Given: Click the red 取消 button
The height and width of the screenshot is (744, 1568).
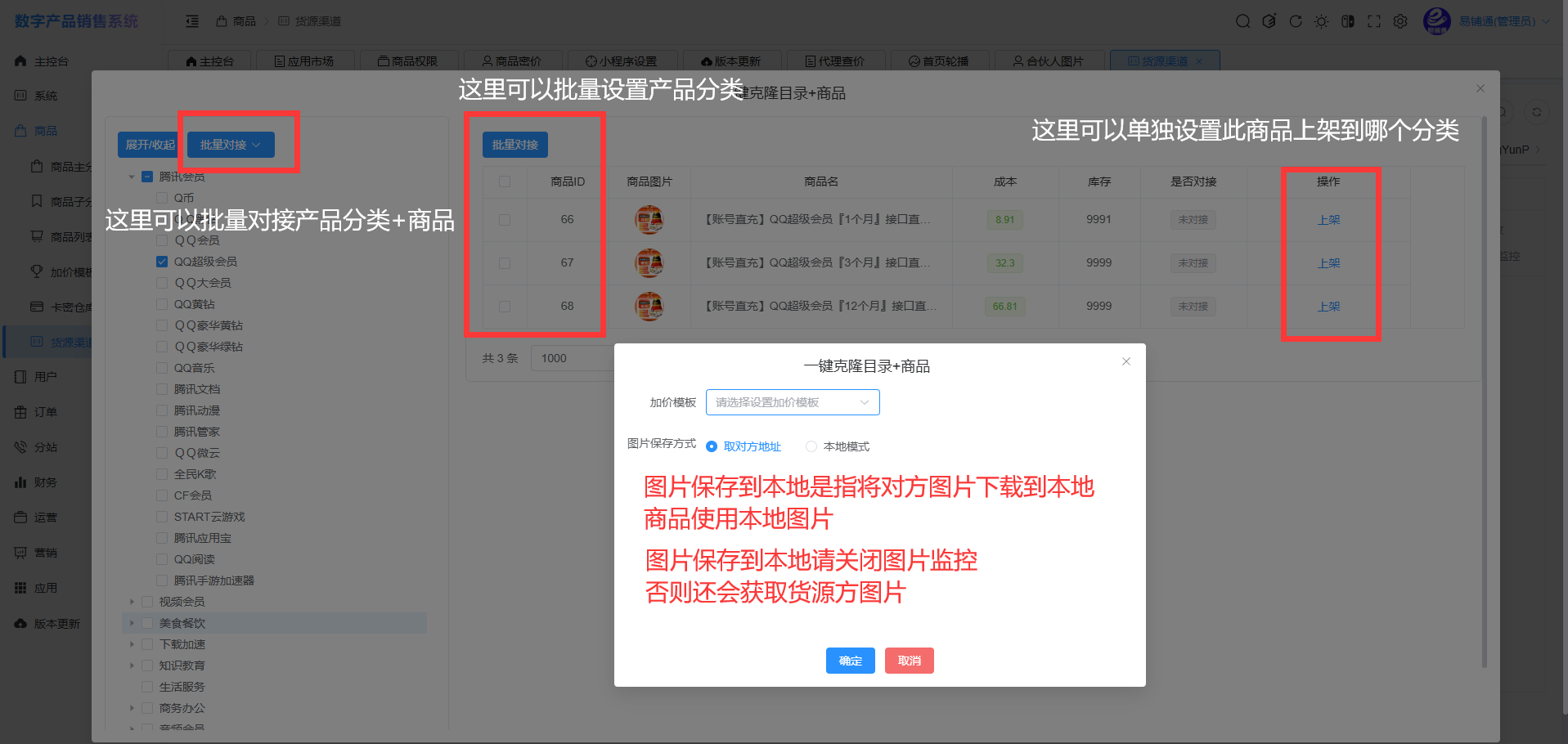Looking at the screenshot, I should (909, 661).
